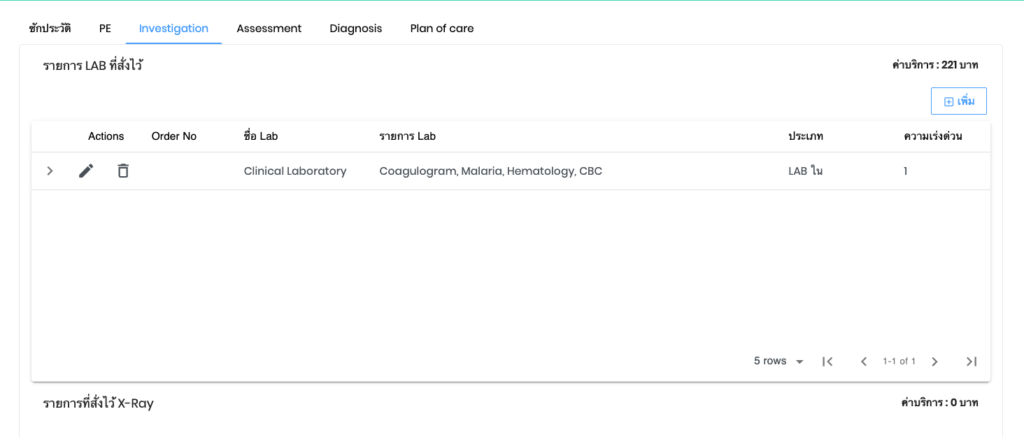Click the รายการ Lab column header

407,136
